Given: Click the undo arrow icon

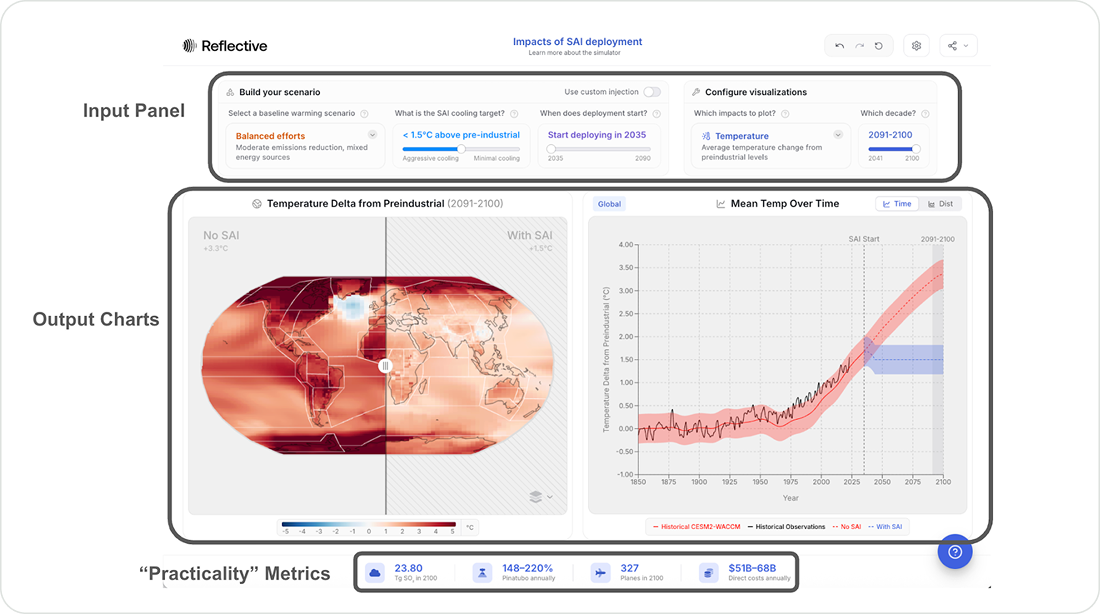Looking at the screenshot, I should click(x=840, y=46).
